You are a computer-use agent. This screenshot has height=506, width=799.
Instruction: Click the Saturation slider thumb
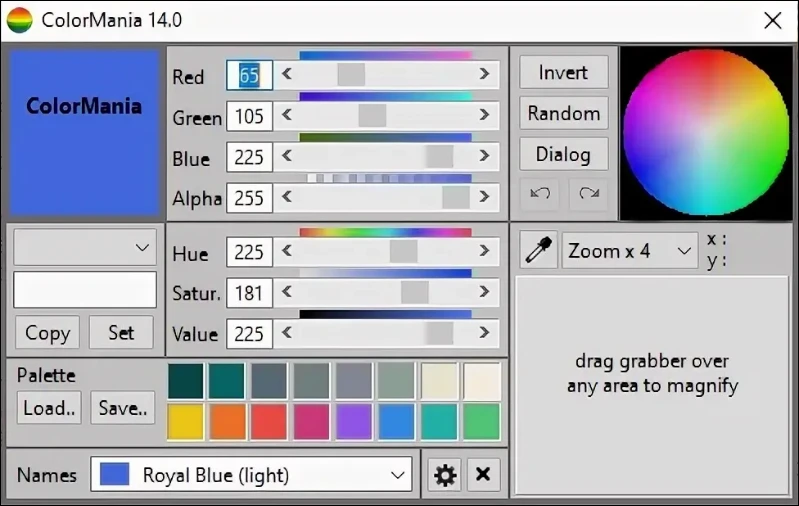415,292
